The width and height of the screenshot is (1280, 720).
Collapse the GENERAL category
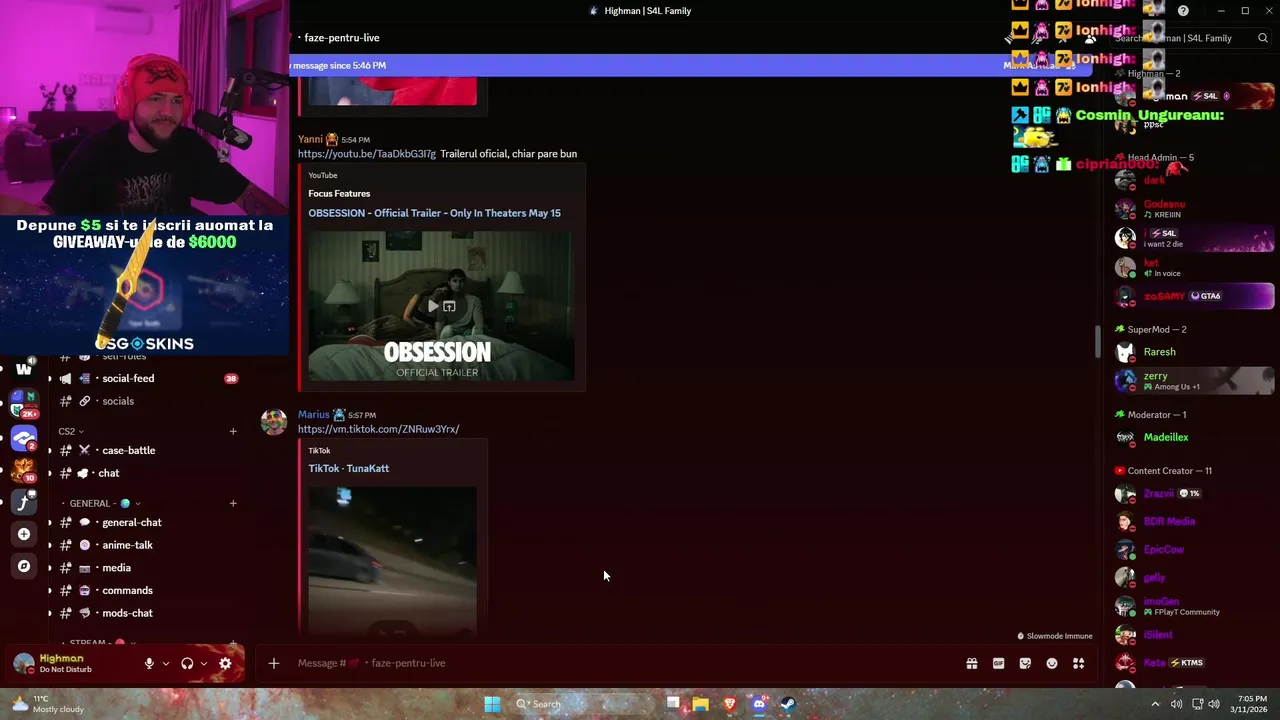coord(104,503)
